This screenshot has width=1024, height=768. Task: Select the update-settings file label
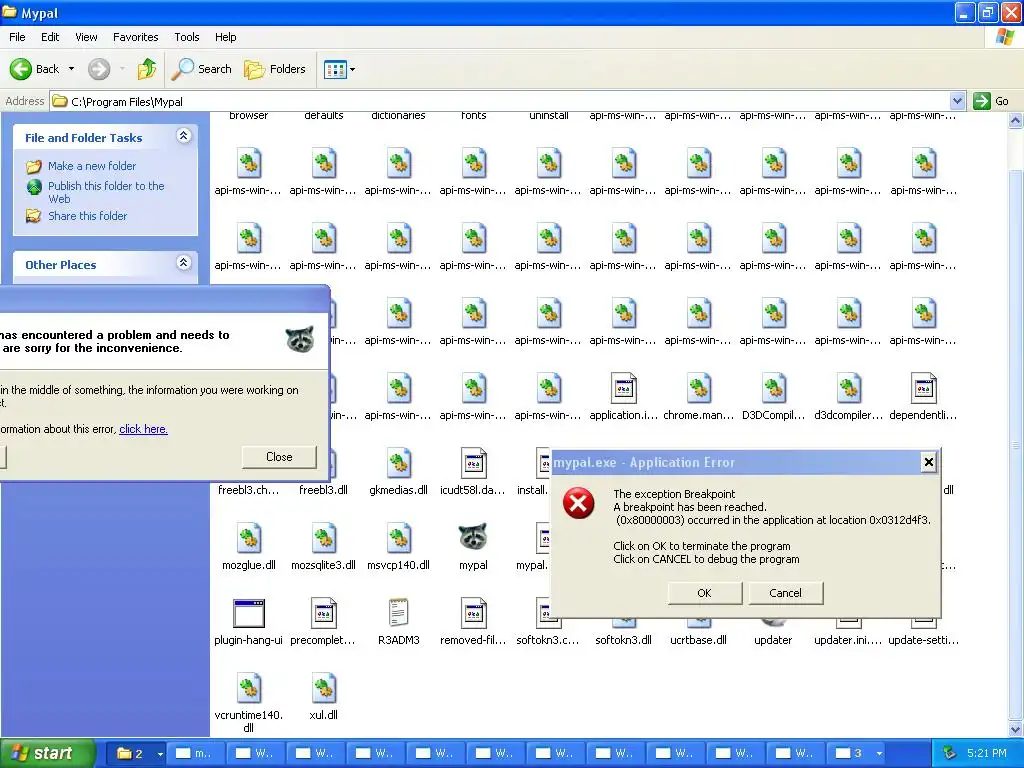point(923,640)
